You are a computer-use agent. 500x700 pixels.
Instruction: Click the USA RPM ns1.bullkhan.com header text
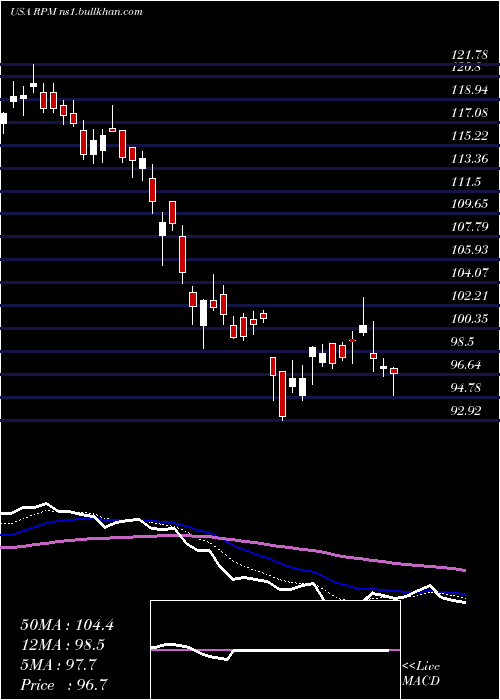(x=76, y=12)
